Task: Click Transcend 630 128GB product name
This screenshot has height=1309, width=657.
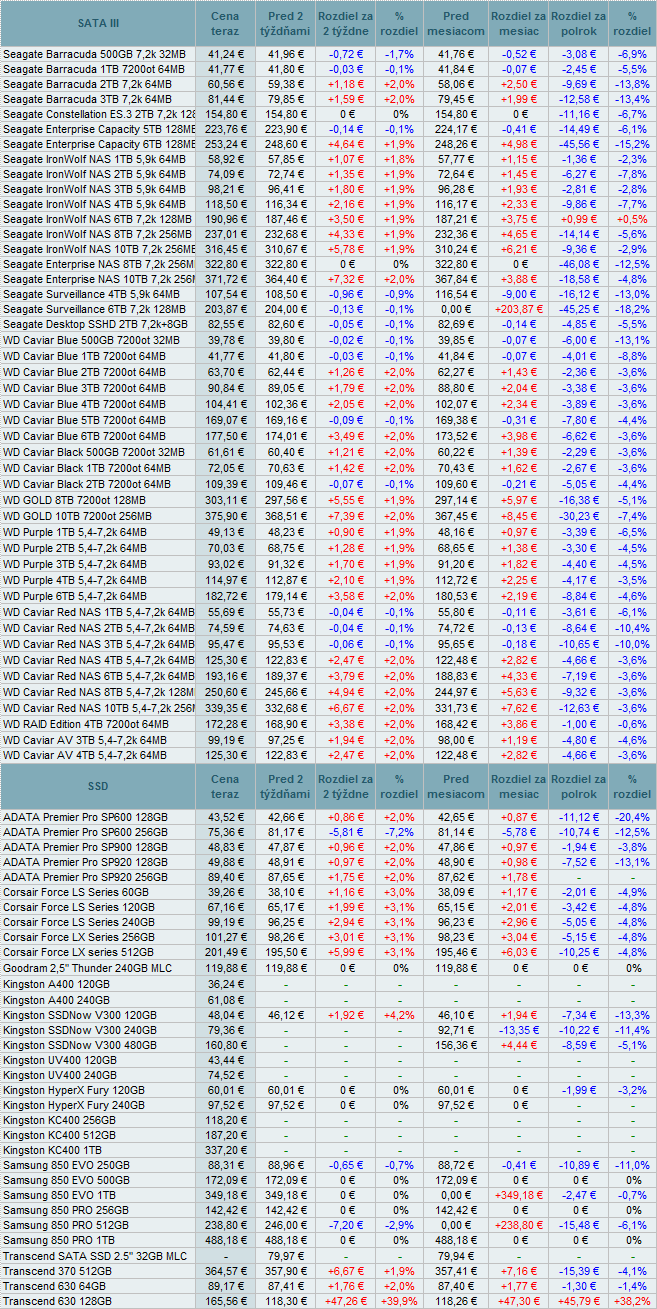Action: tap(57, 1302)
